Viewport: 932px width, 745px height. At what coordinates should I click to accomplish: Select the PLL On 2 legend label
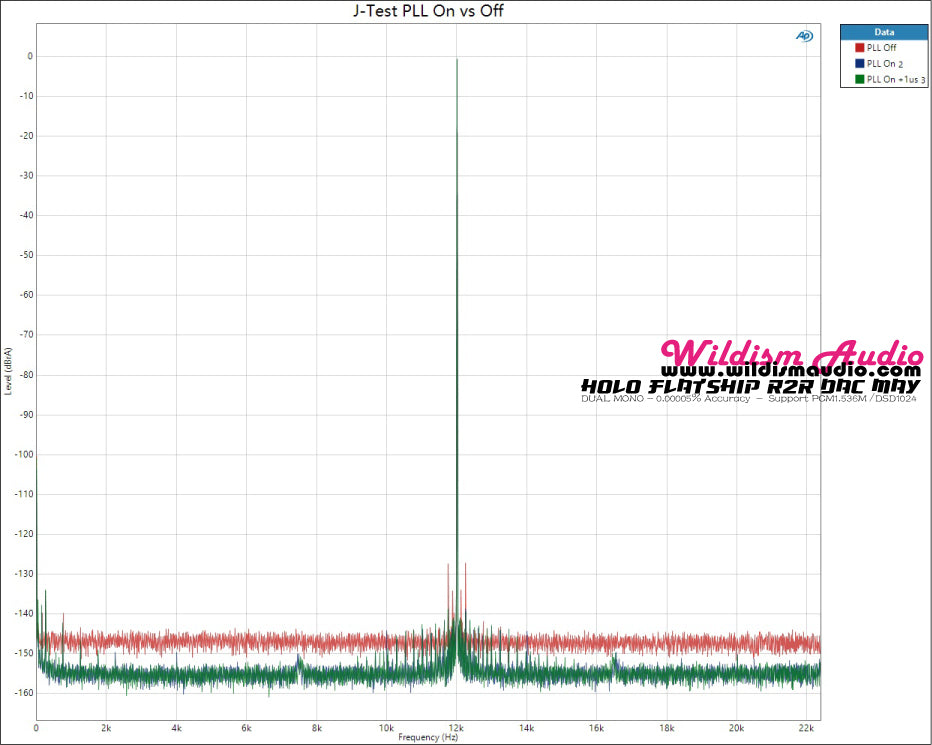886,63
